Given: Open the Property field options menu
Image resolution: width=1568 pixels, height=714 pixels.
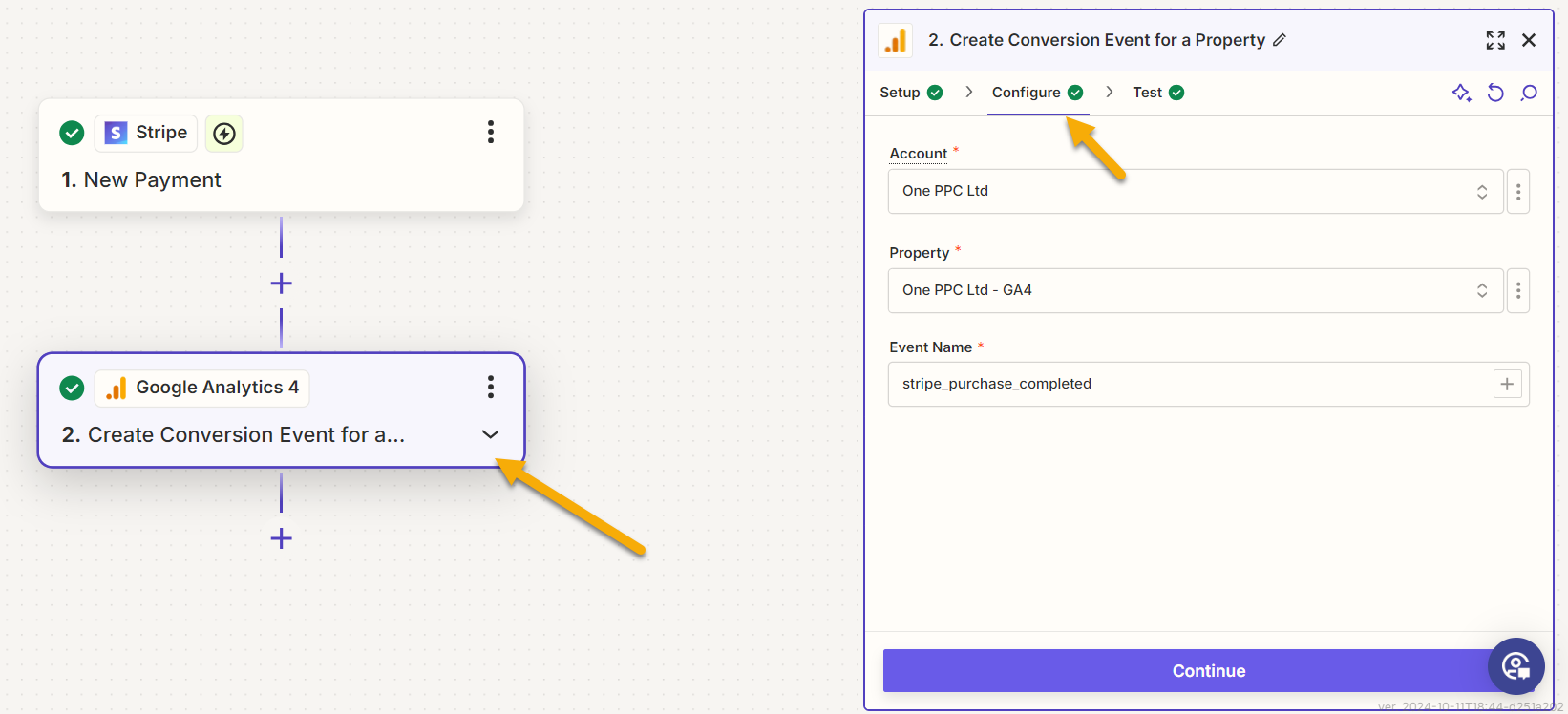Looking at the screenshot, I should [1518, 290].
